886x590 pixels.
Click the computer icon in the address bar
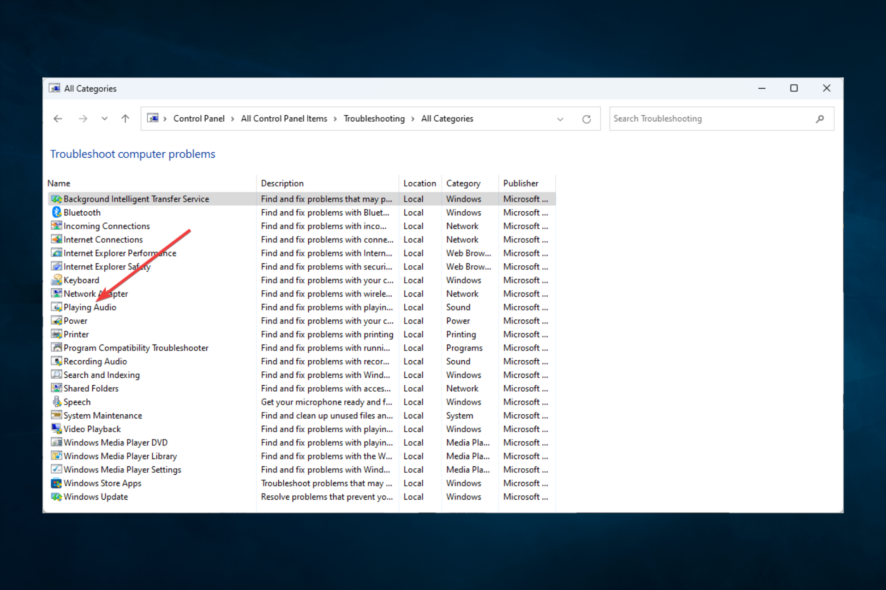click(153, 118)
